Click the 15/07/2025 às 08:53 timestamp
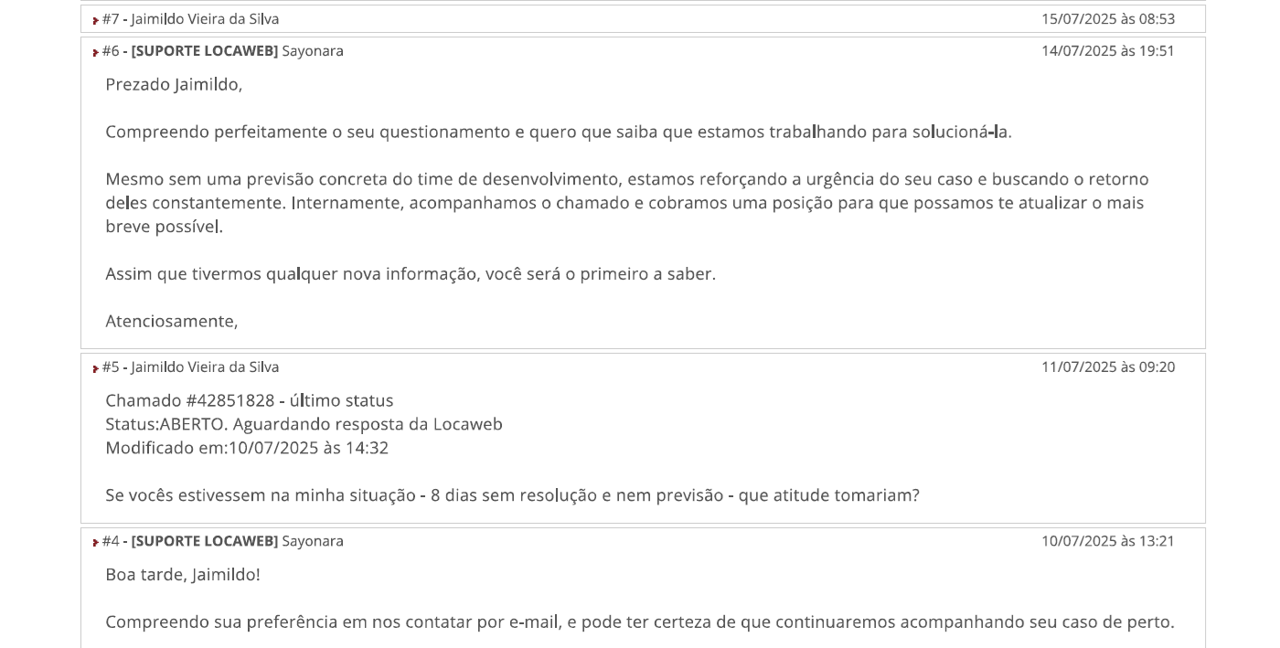Viewport: 1280px width, 648px height. coord(1108,19)
